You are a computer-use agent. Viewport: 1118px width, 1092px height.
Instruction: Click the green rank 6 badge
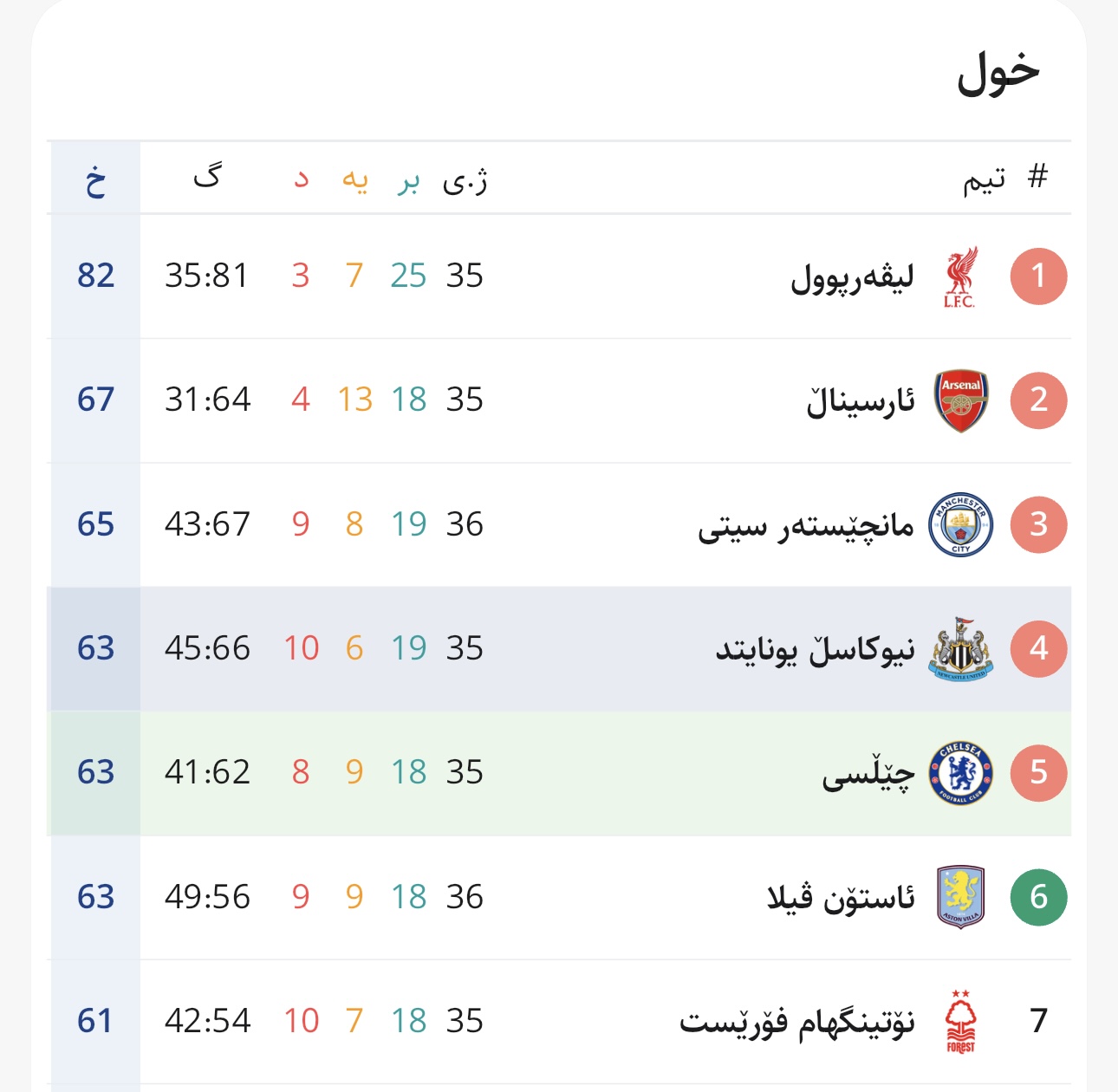pos(1038,896)
